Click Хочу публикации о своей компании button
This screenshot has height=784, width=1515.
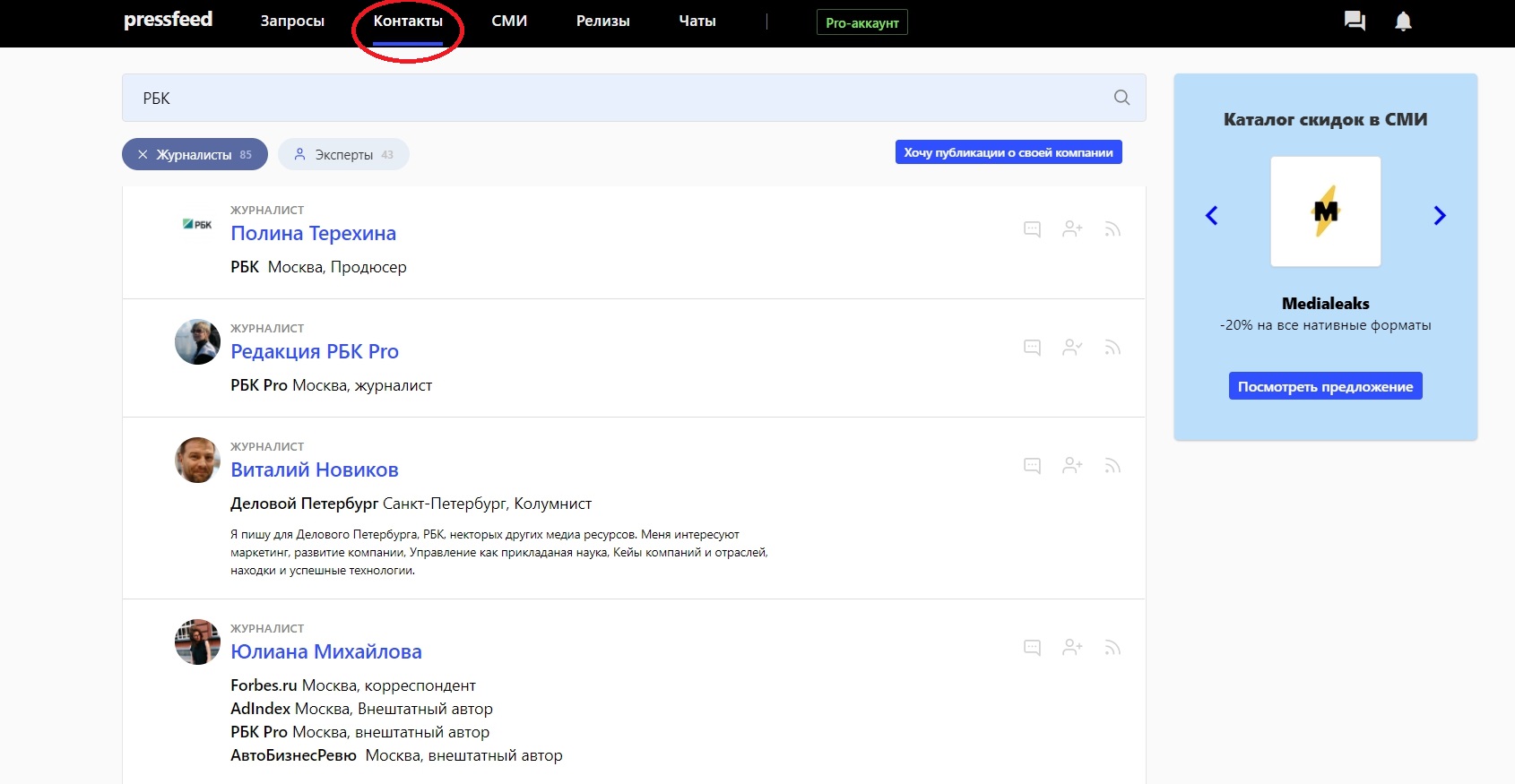click(x=1008, y=152)
